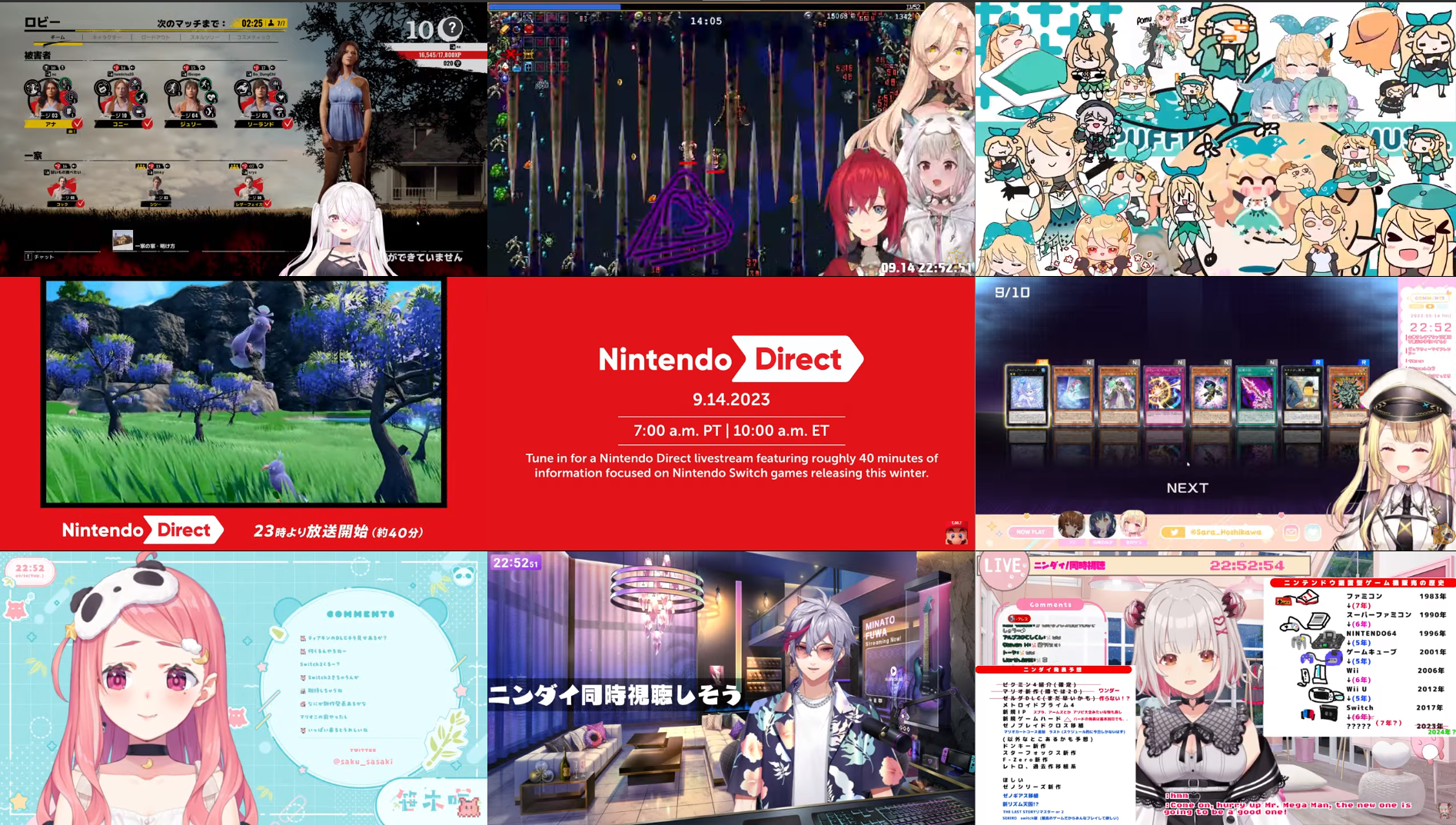Viewport: 1456px width, 825px height.
Task: Click the @Sara_Hoshikawa Twitter handle
Action: pos(1225,532)
